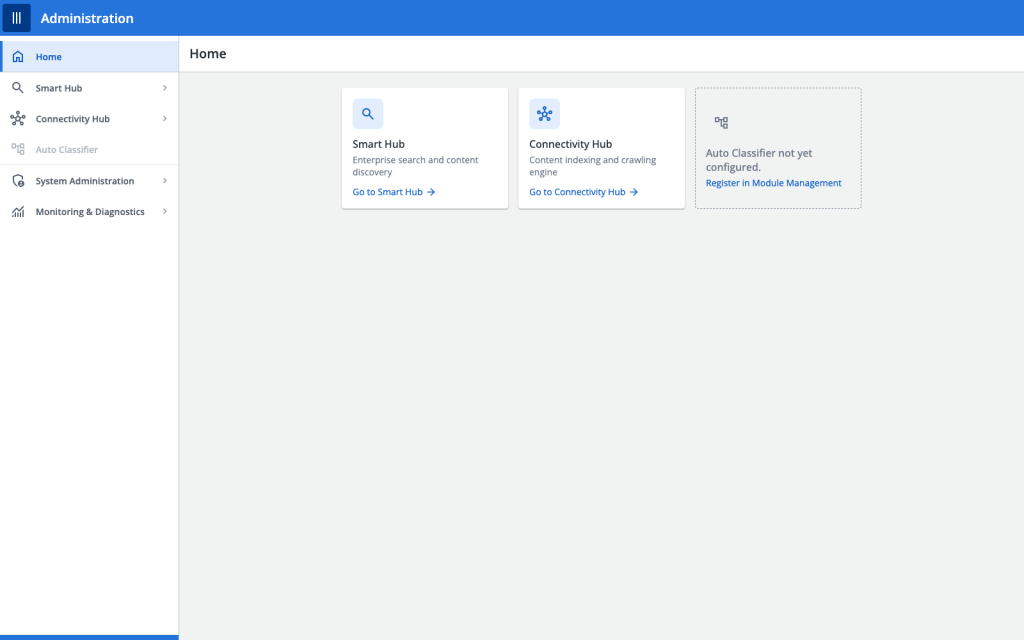
Task: Expand the Smart Hub sidebar chevron
Action: (165, 88)
